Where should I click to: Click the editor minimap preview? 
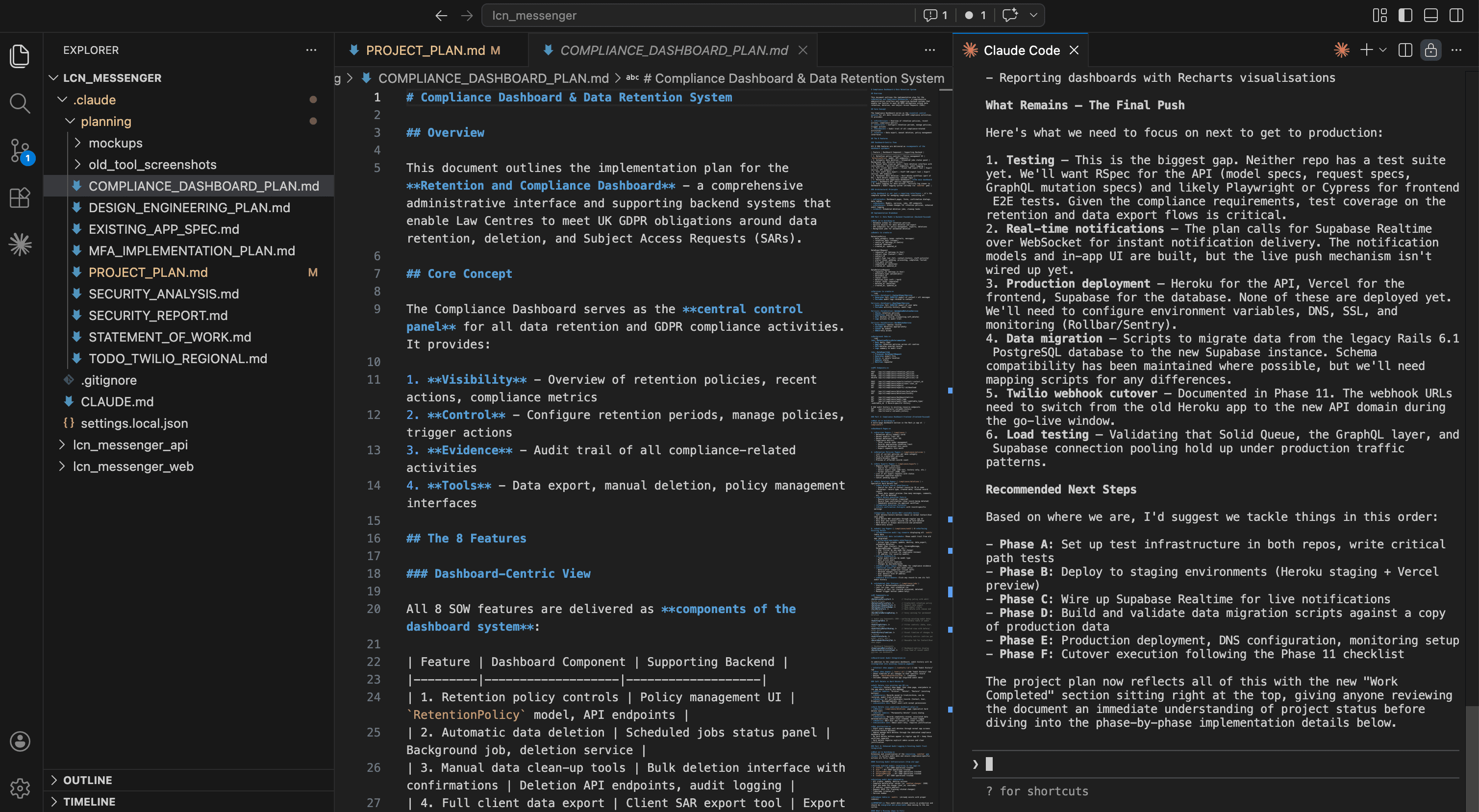[902, 449]
